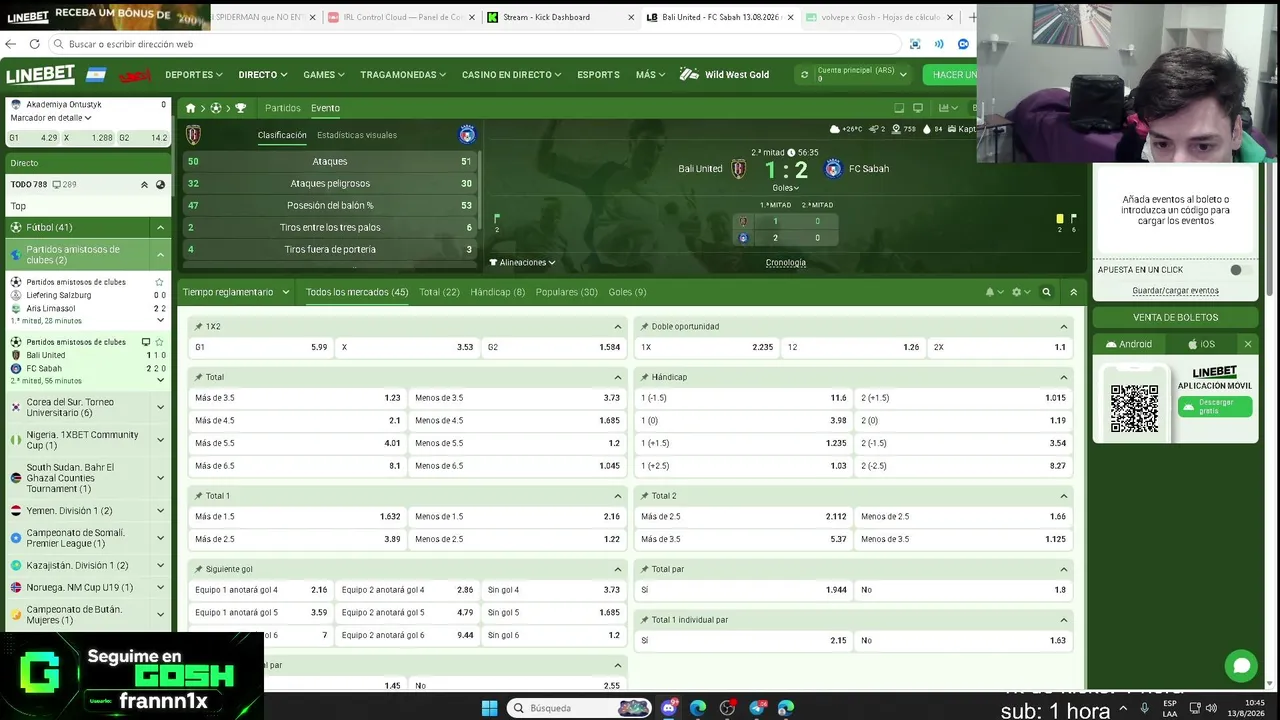Collapse the Doble oportunidad section
This screenshot has height=720, width=1280.
[1064, 327]
